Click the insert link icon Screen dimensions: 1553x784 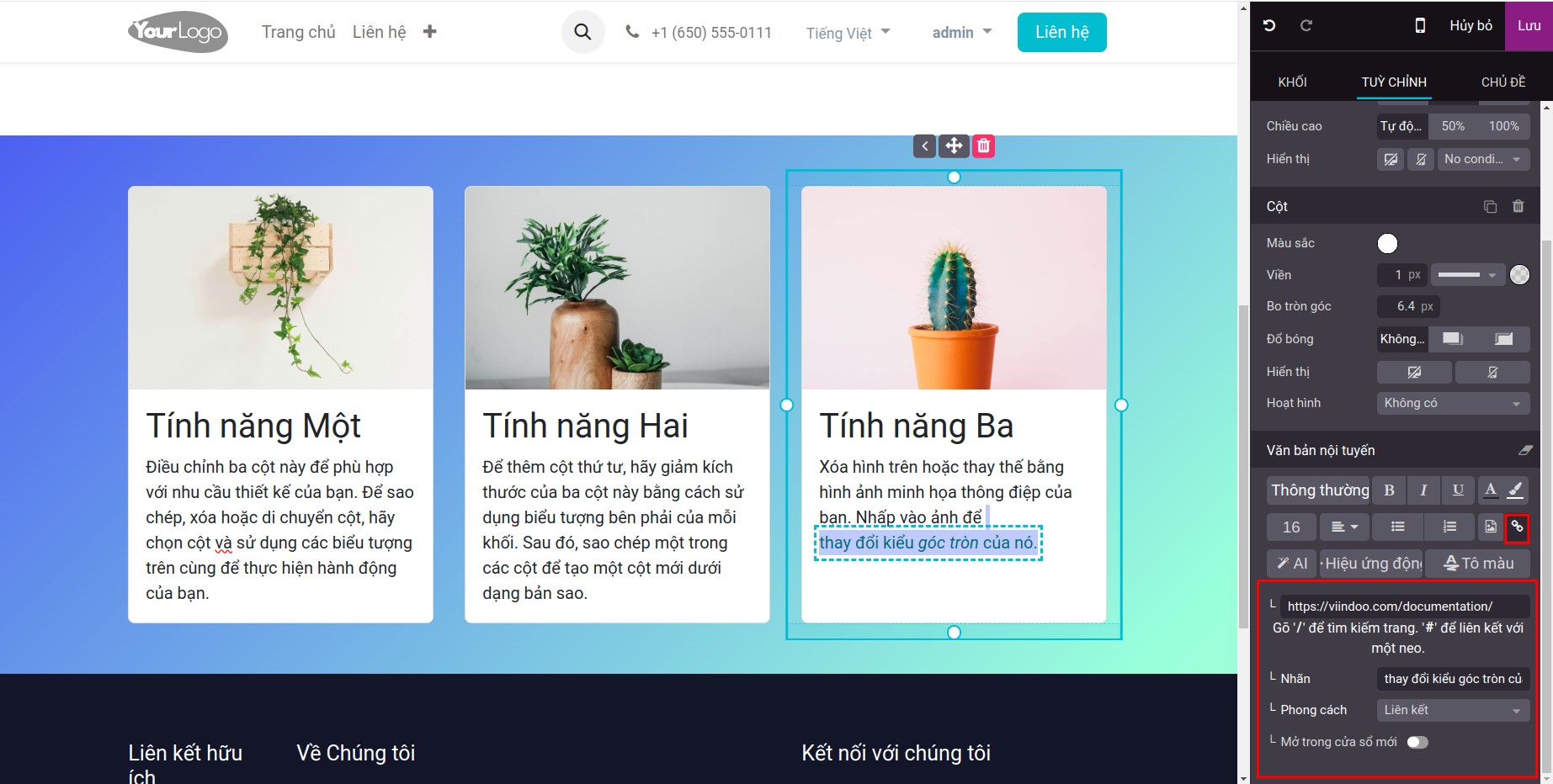pos(1518,527)
